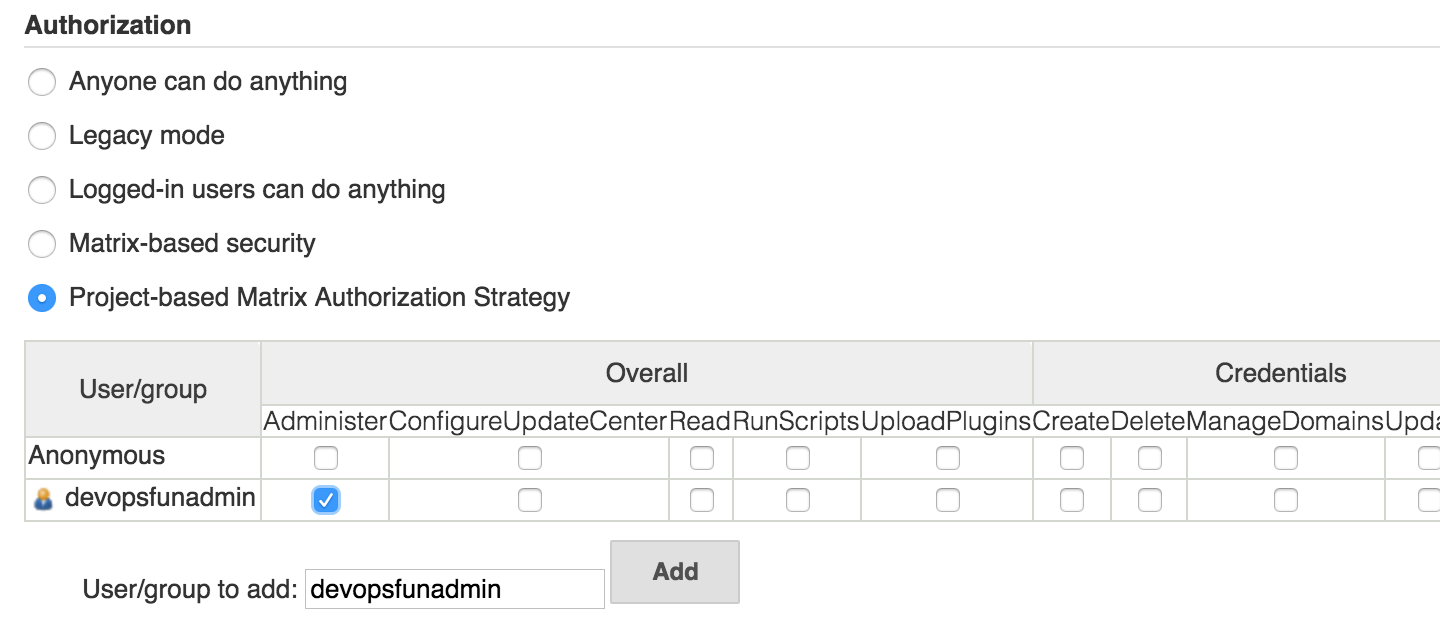Enable Credentials Delete for devopsfunadmin
Screen dimensions: 1440x622
pyautogui.click(x=1150, y=500)
